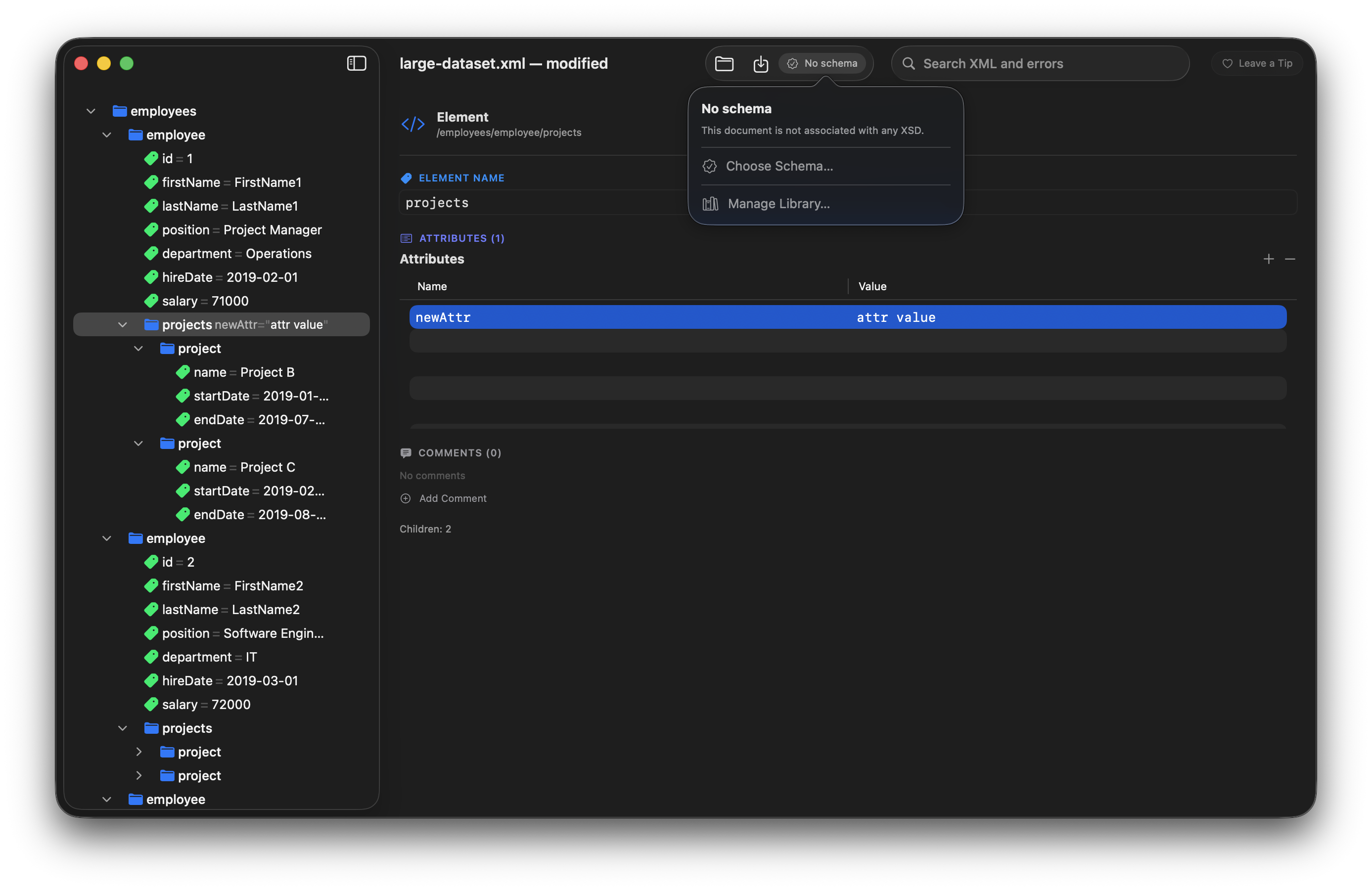Click tag icon beside department = IT
This screenshot has height=891, width=1372.
(151, 657)
